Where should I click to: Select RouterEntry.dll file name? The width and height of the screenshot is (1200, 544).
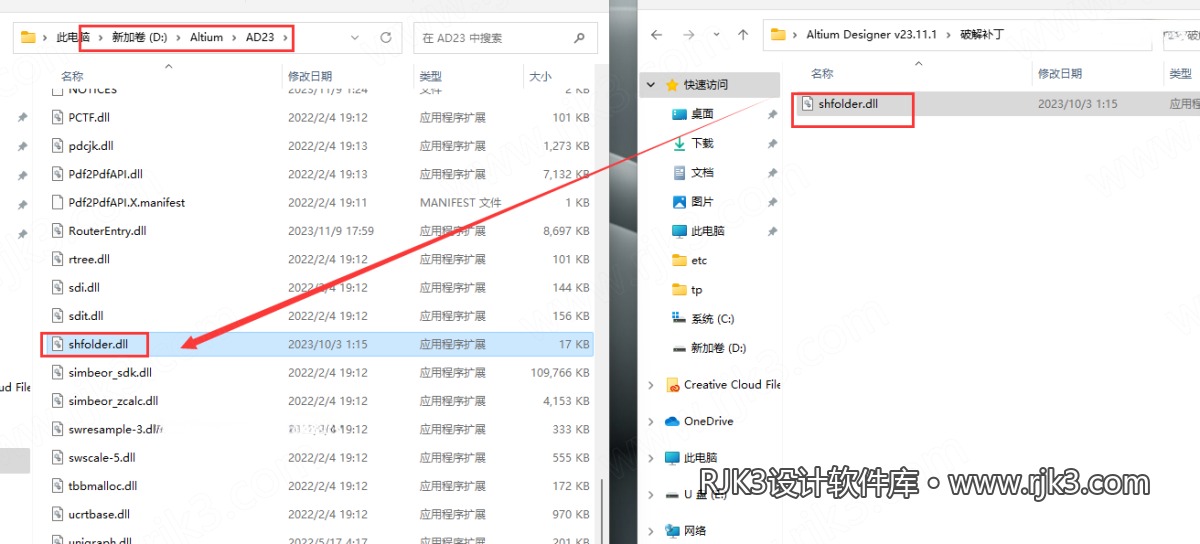point(107,231)
